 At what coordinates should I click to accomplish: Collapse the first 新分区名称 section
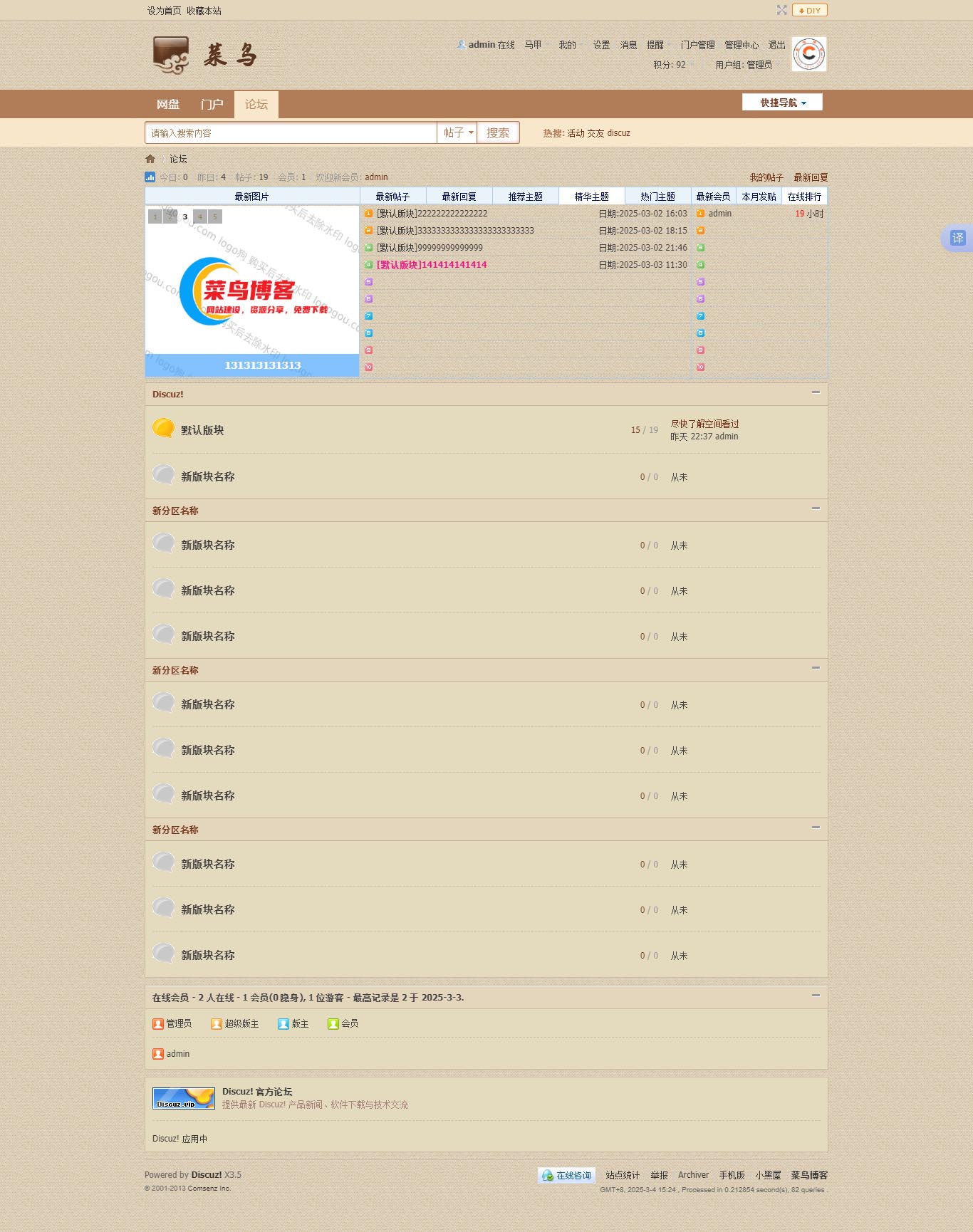point(816,508)
